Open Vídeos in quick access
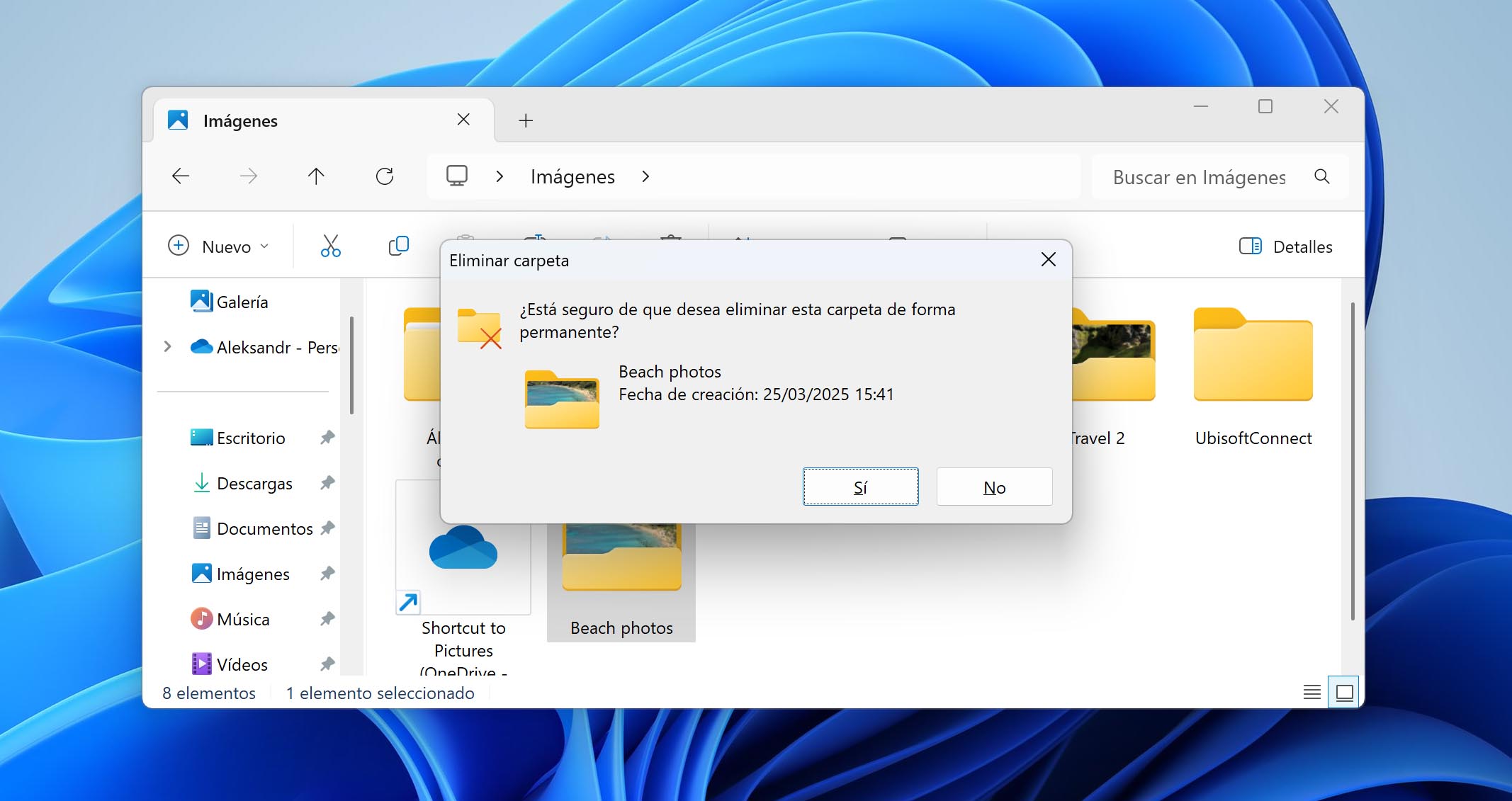The height and width of the screenshot is (801, 1512). (230, 664)
